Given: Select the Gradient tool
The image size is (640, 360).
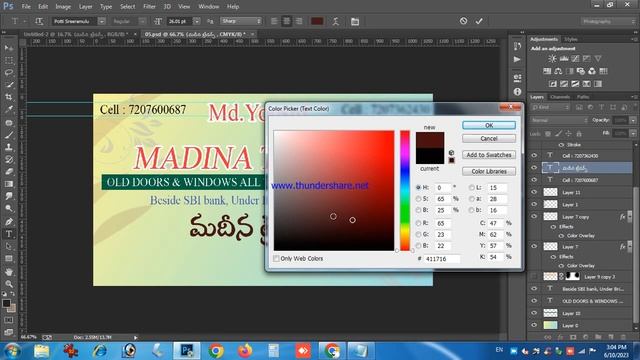Looking at the screenshot, I should [9, 184].
